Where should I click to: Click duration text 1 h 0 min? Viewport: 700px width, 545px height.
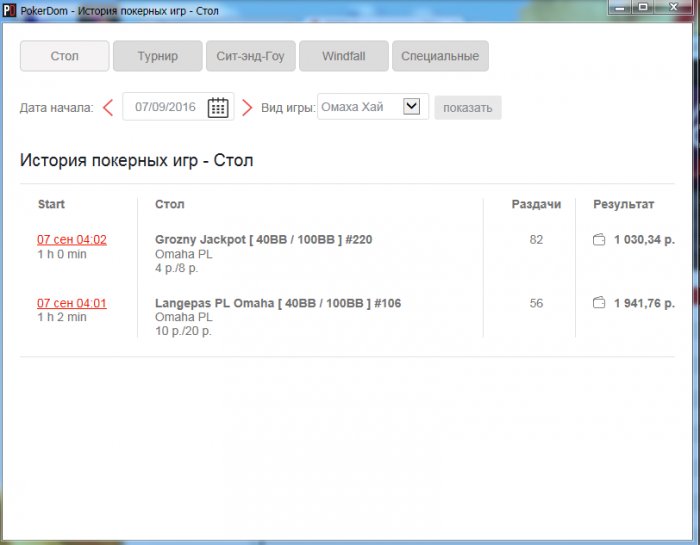[x=62, y=254]
